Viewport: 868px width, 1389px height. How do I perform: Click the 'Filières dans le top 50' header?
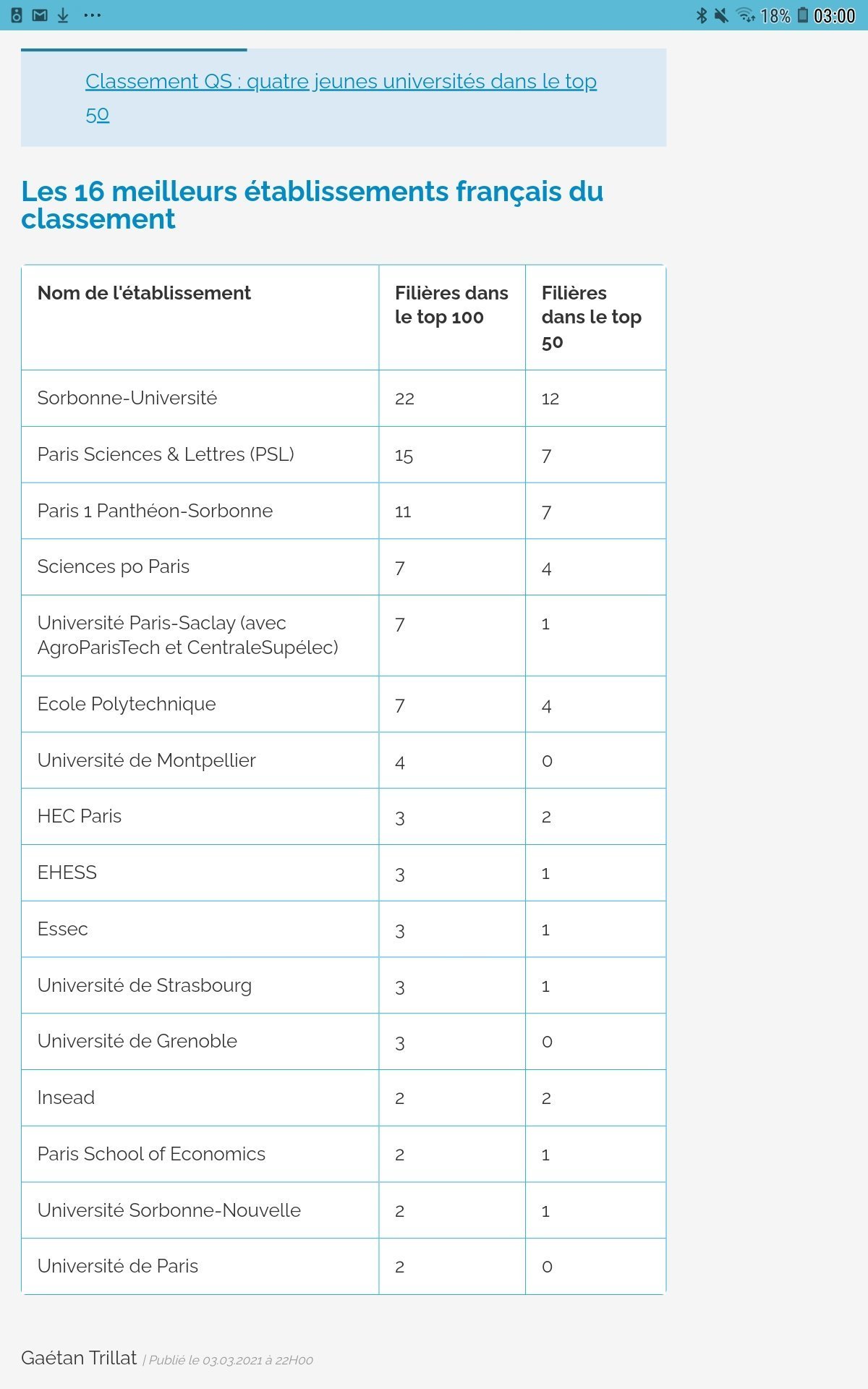[591, 317]
